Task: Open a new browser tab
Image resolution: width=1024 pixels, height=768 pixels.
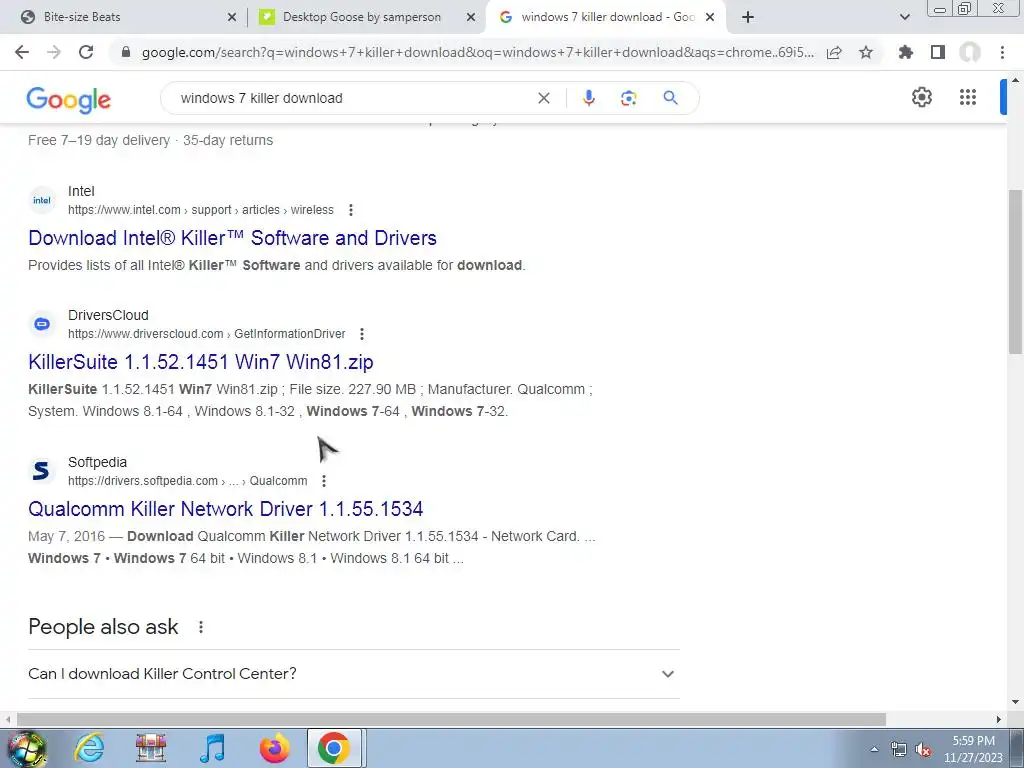Action: coord(748,17)
